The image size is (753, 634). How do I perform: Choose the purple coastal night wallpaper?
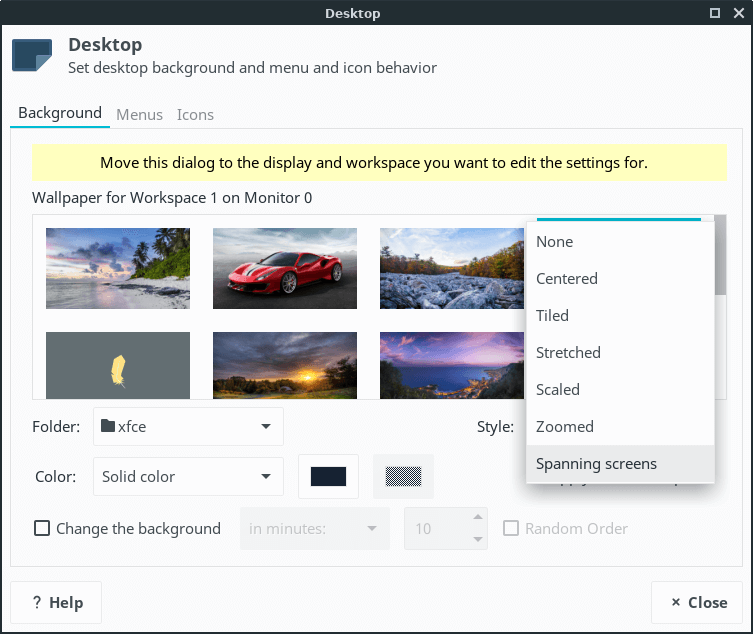[452, 366]
